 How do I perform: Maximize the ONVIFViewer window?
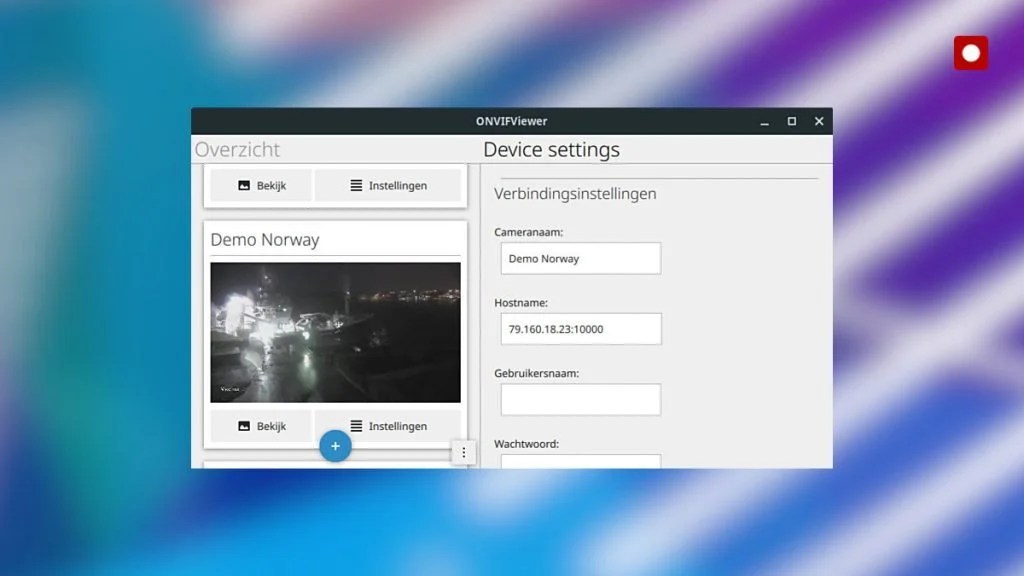[x=792, y=121]
